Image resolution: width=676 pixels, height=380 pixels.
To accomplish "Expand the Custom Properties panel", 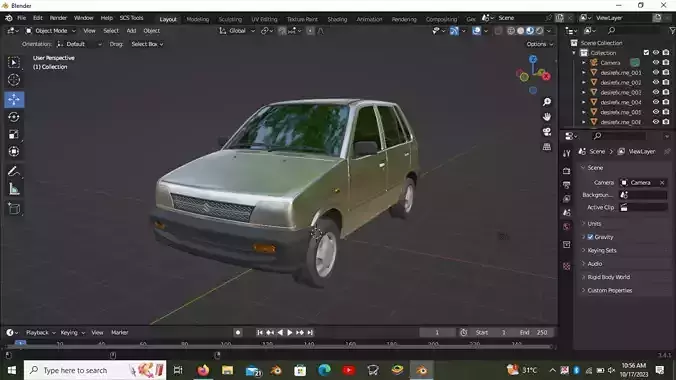I will (x=610, y=290).
